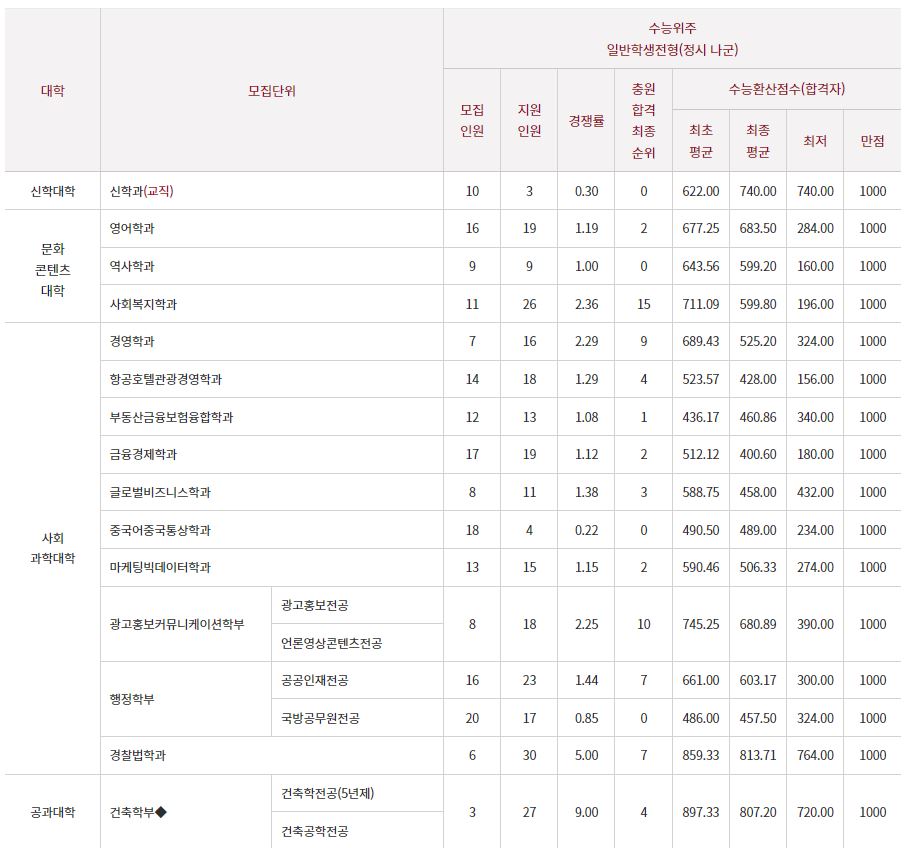
Task: Click the 최초평균 value 745.25
Action: click(700, 624)
